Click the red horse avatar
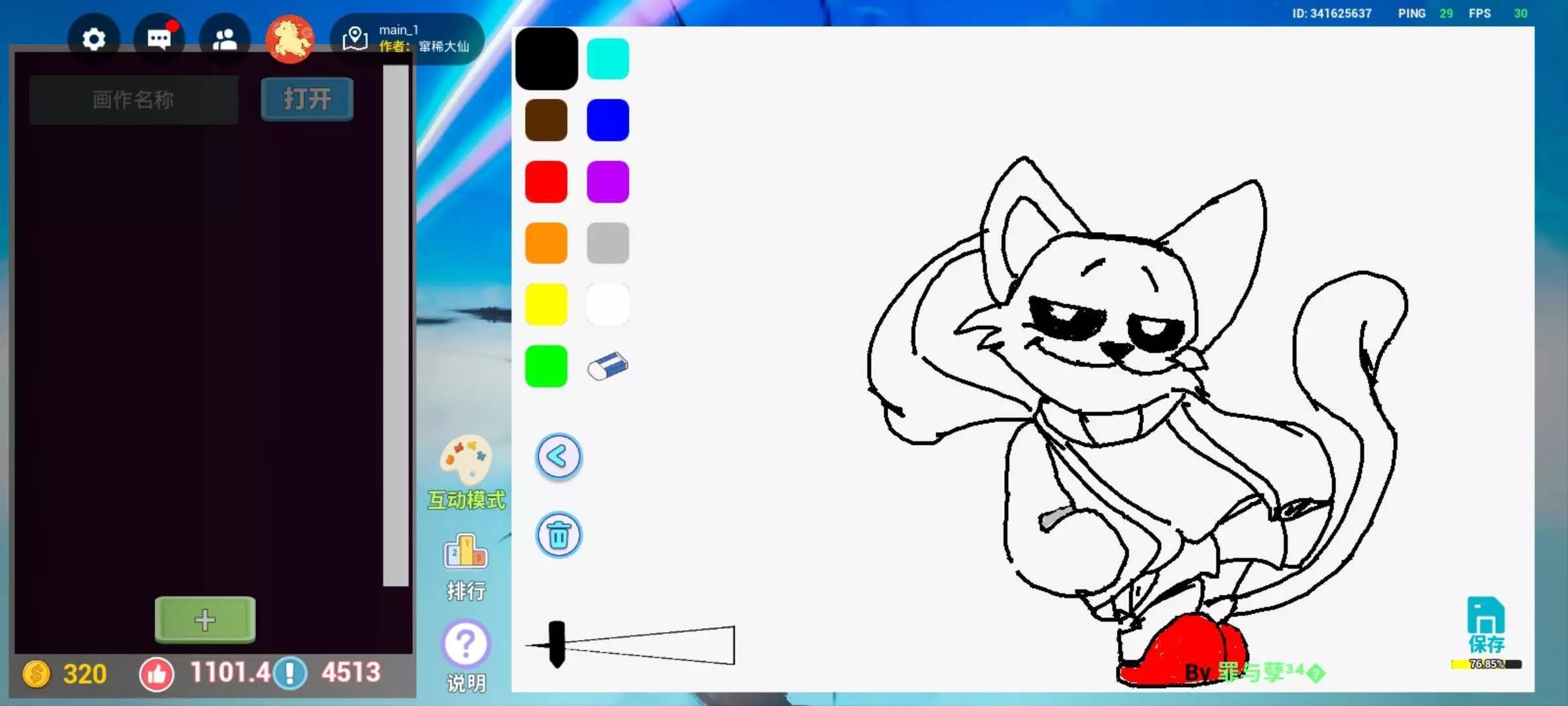The width and height of the screenshot is (1568, 706). click(x=290, y=39)
